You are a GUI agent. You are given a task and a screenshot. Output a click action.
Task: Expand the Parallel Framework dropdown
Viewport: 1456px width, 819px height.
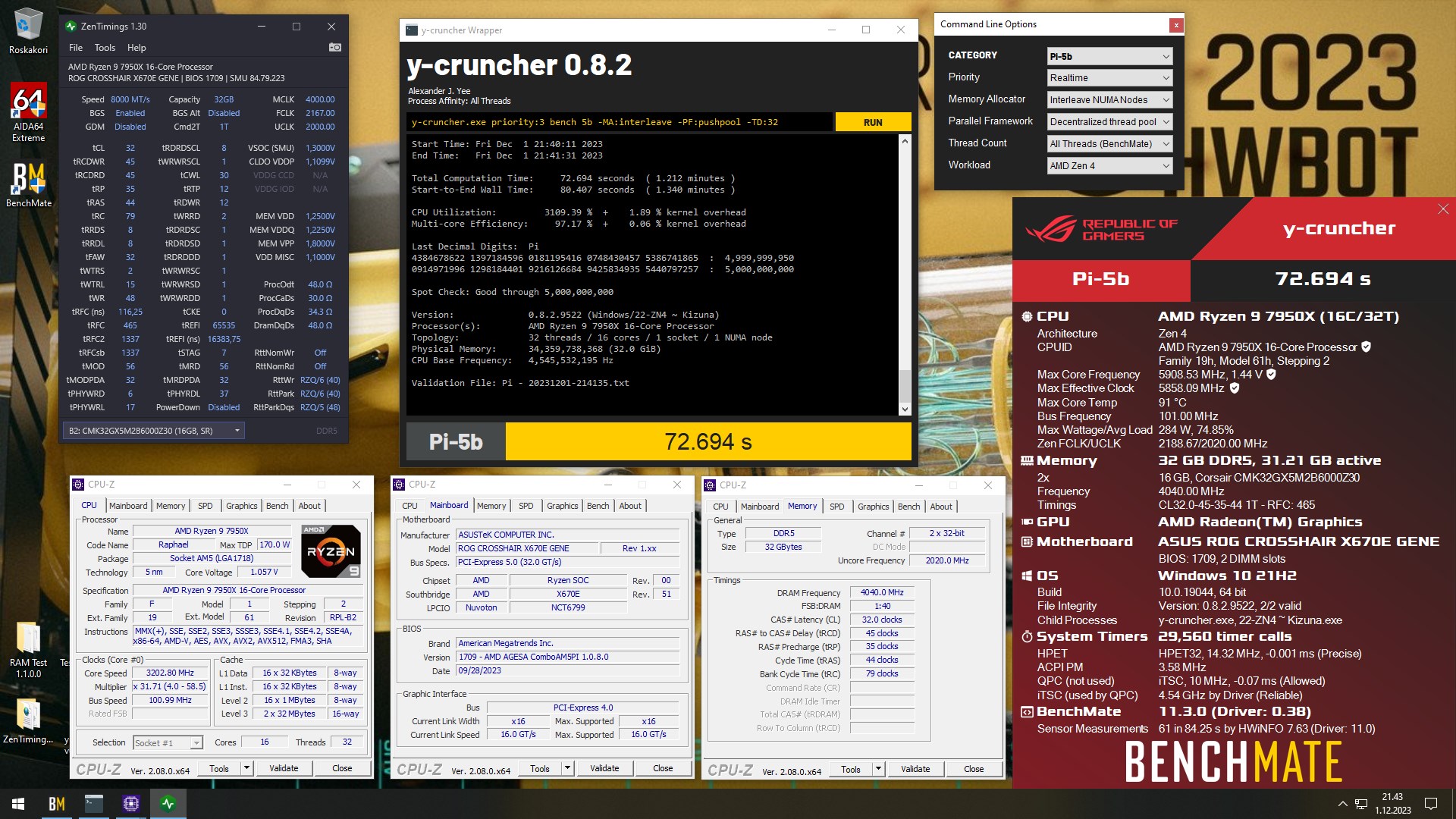click(x=1110, y=122)
